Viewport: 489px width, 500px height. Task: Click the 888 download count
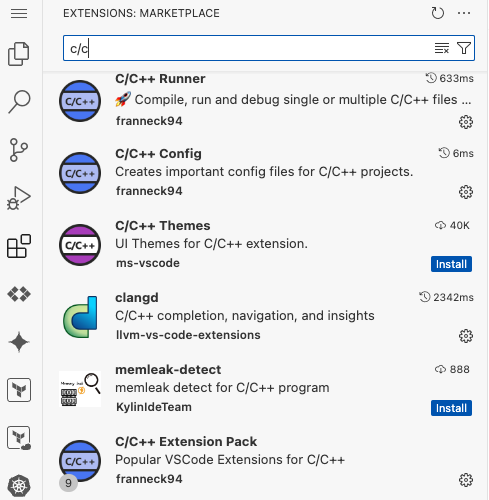point(452,370)
